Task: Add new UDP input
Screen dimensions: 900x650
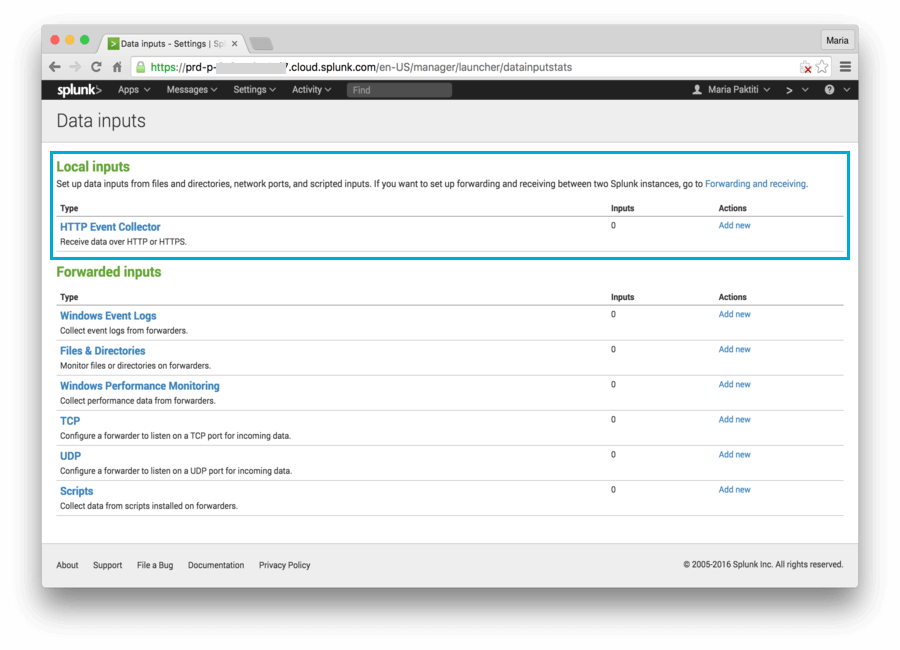Action: (x=734, y=455)
